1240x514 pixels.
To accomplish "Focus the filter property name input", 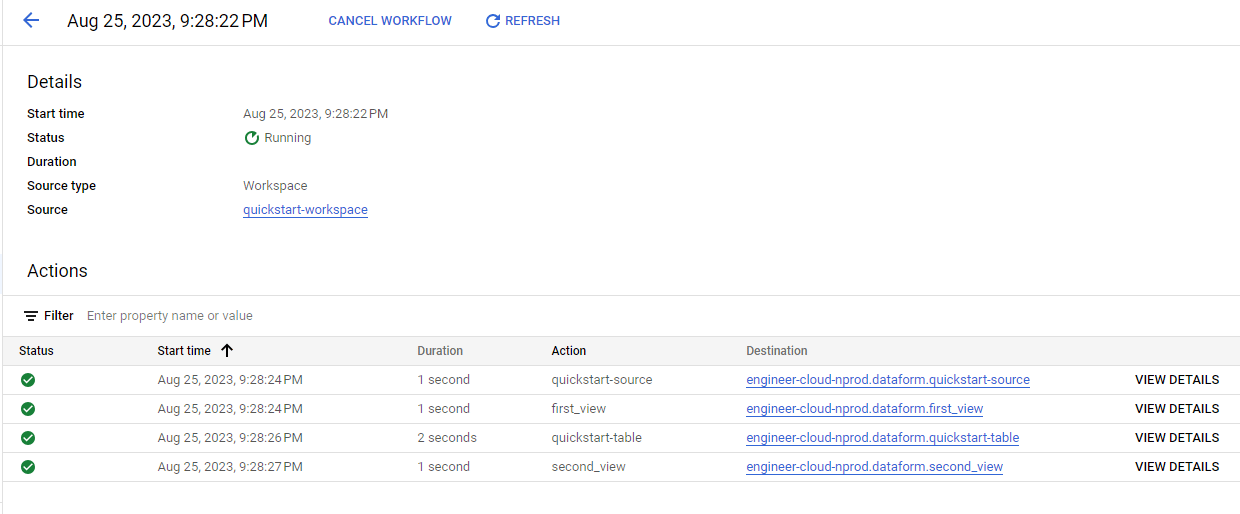I will pyautogui.click(x=170, y=316).
